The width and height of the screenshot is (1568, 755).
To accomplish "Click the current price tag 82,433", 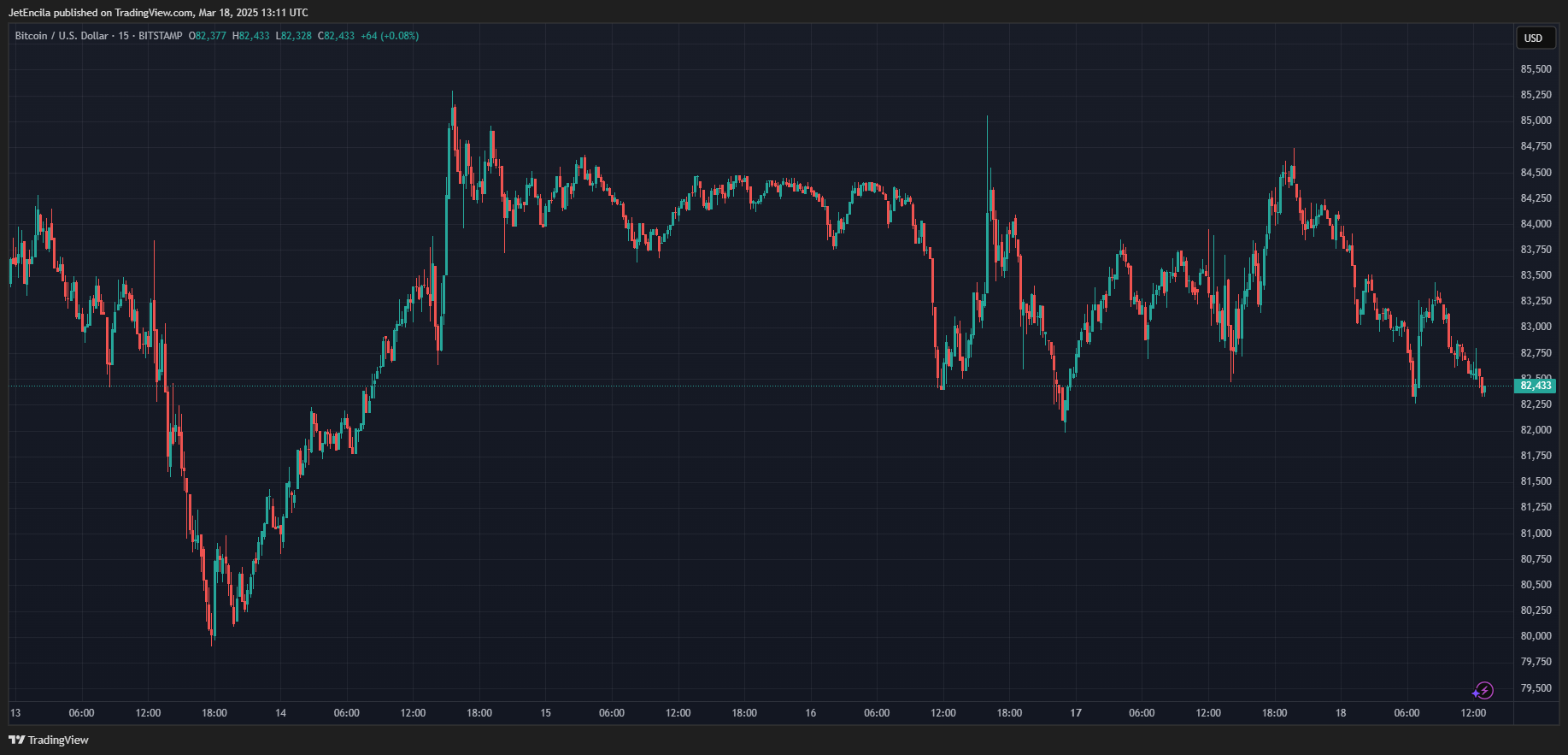I will [x=1536, y=386].
